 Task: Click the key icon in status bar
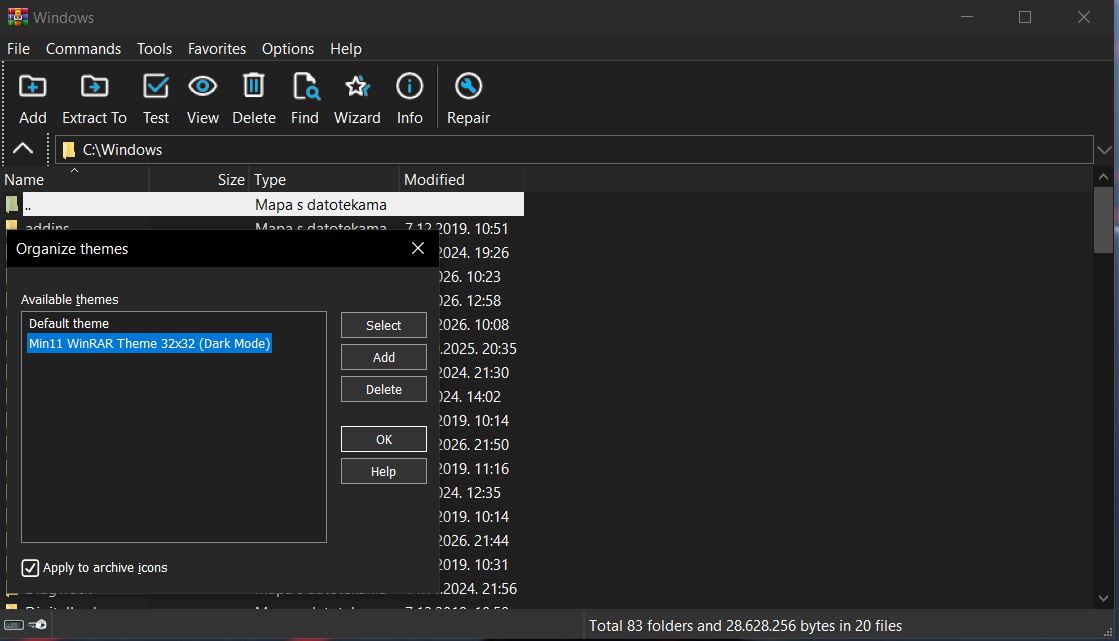(x=39, y=625)
